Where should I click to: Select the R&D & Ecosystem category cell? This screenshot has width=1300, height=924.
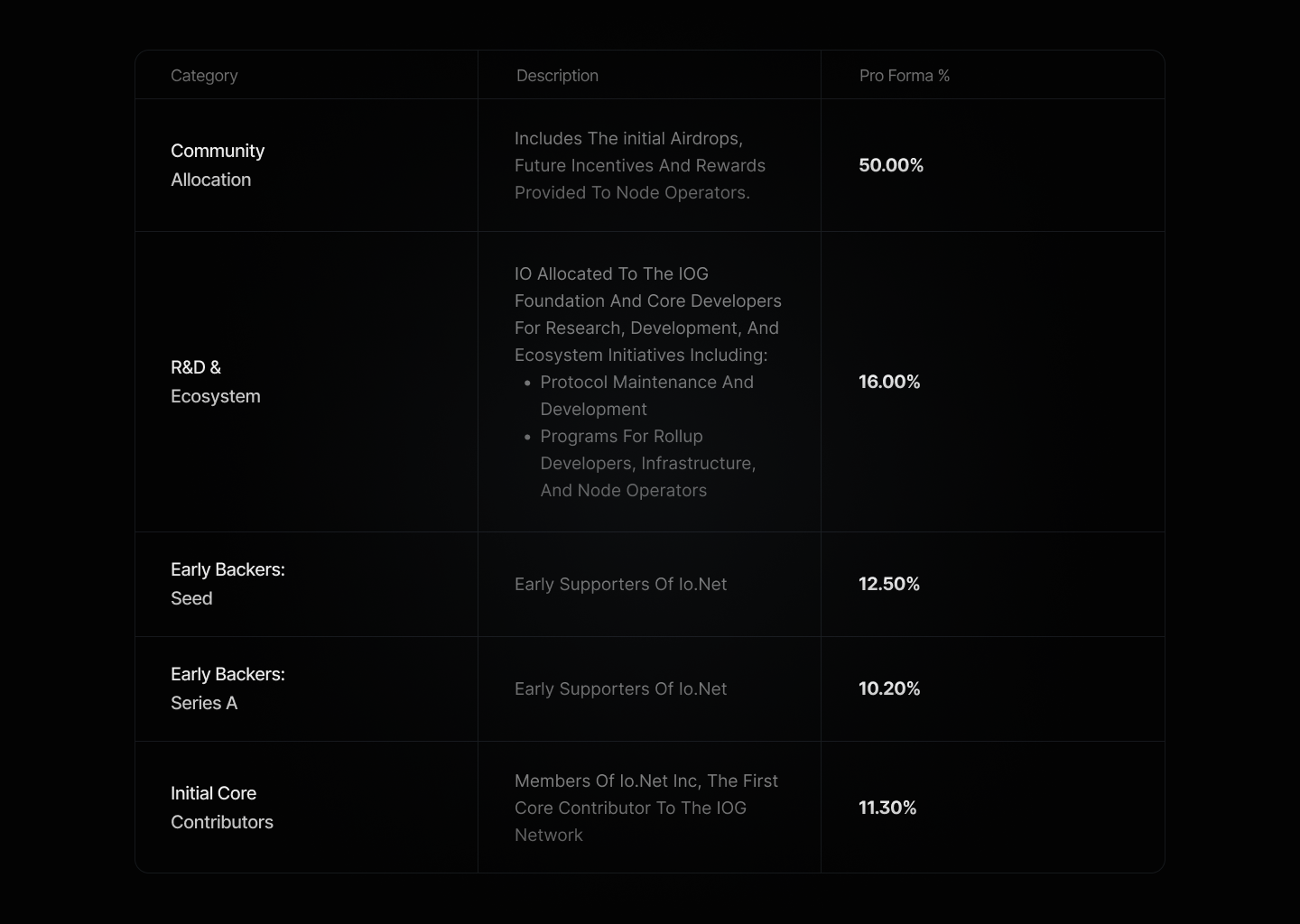click(x=215, y=382)
